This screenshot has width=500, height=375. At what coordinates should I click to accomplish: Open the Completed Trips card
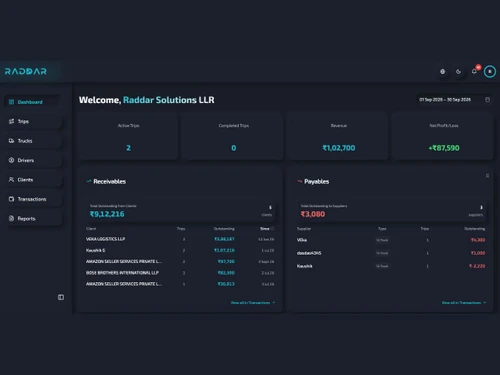tap(233, 137)
